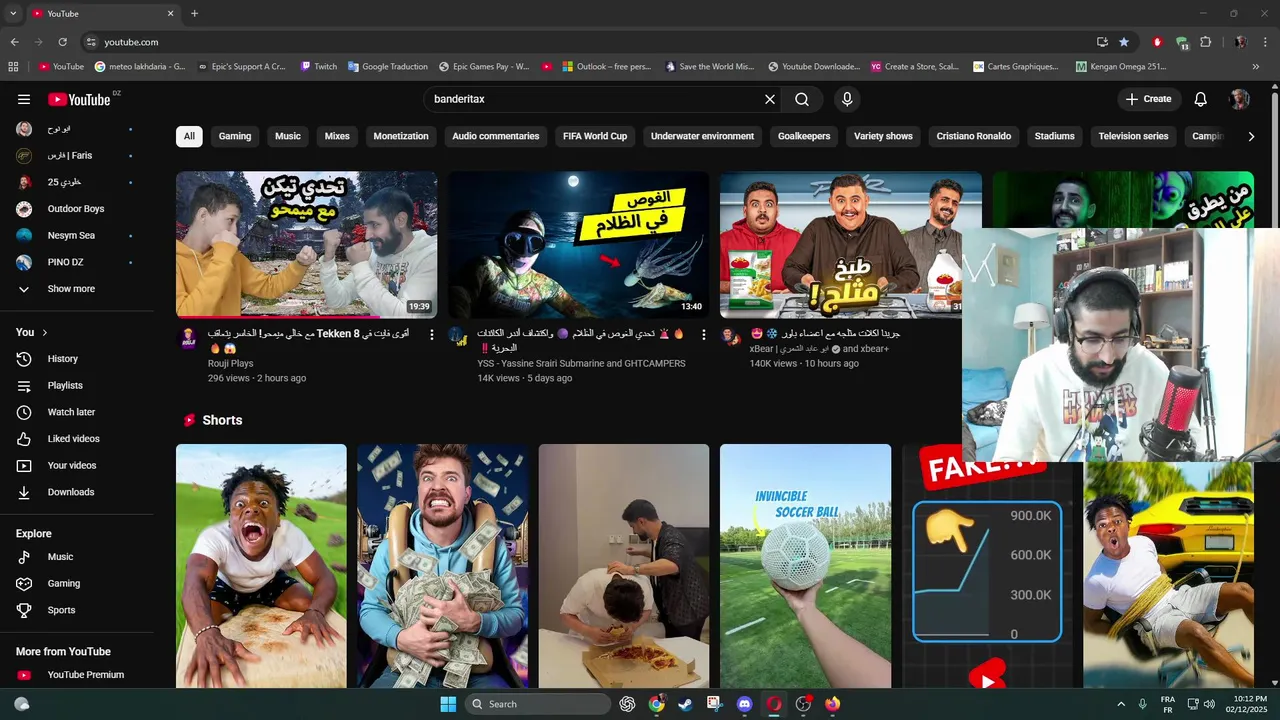Open Chrome apps grid in bookmarks bar
Viewport: 1280px width, 720px height.
click(13, 67)
